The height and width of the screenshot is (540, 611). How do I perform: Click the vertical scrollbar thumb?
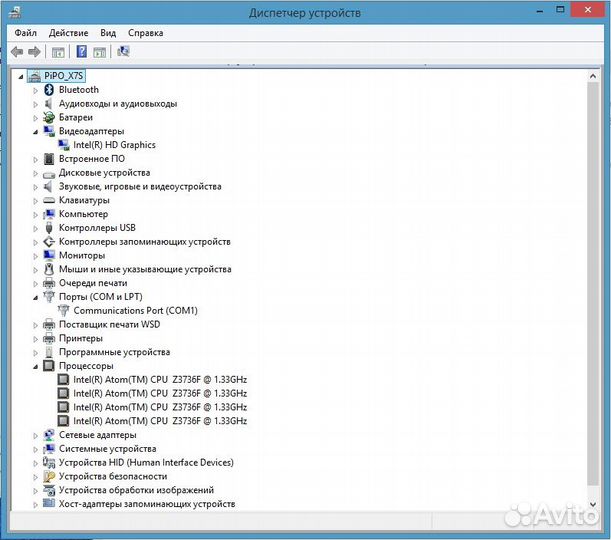(593, 284)
